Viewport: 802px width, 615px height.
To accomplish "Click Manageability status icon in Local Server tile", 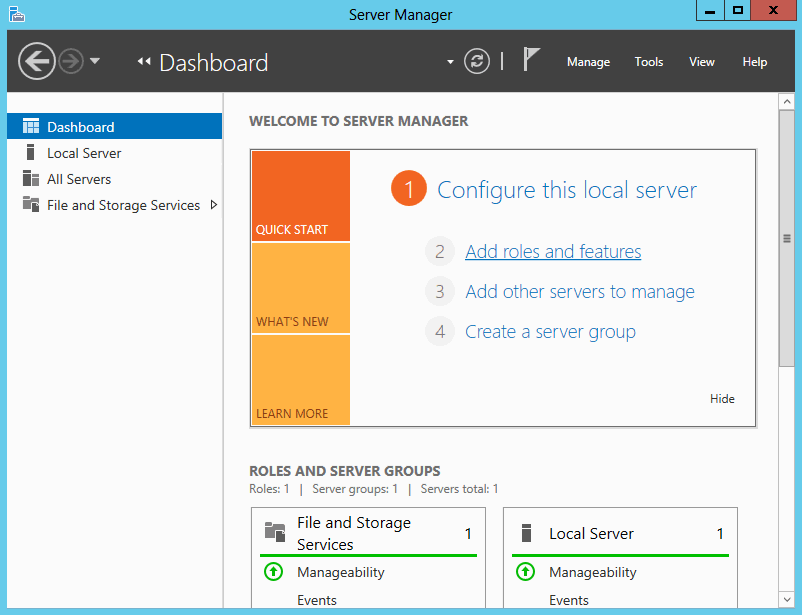I will click(525, 572).
